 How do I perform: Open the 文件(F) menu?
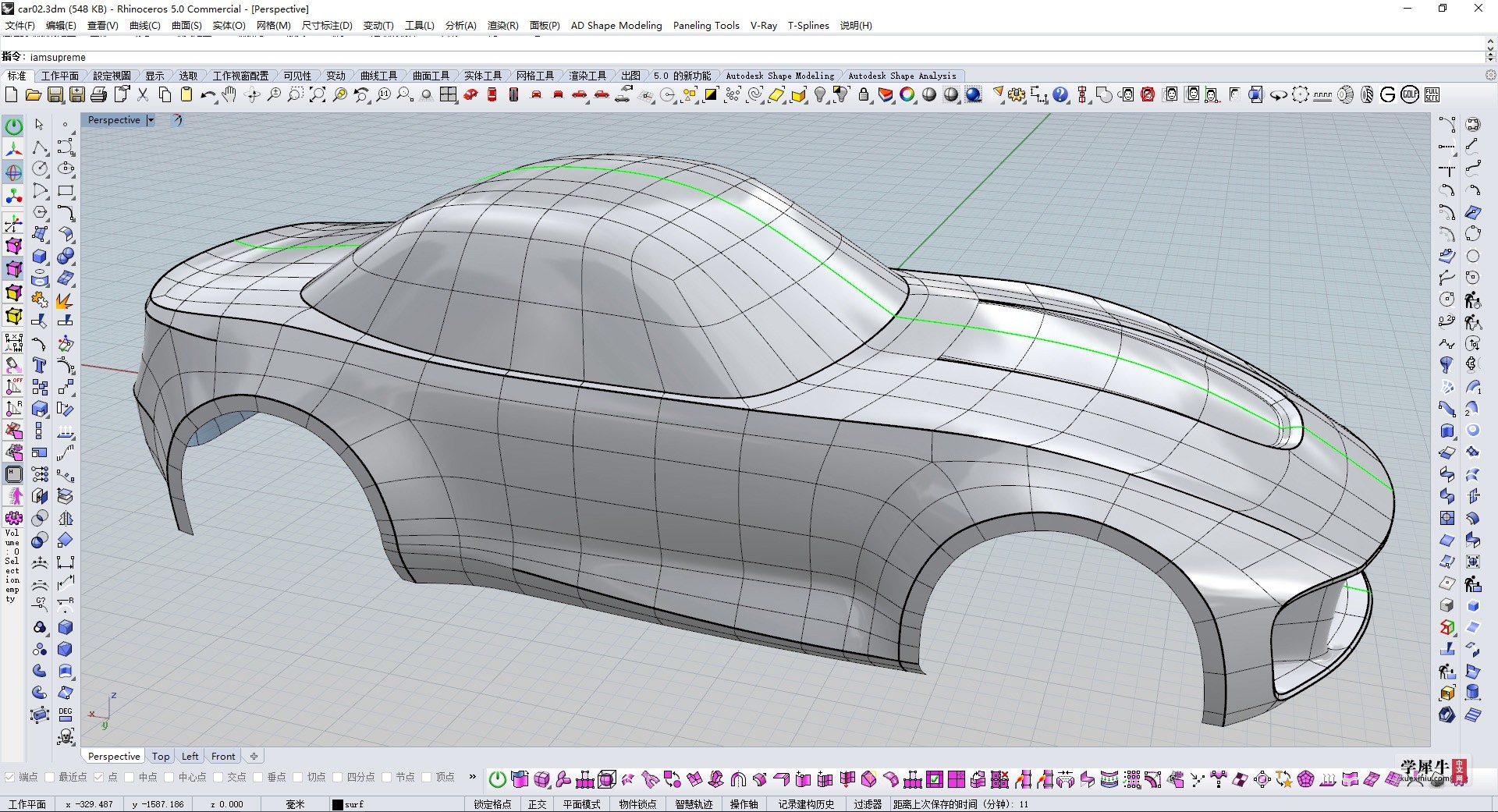tap(20, 26)
